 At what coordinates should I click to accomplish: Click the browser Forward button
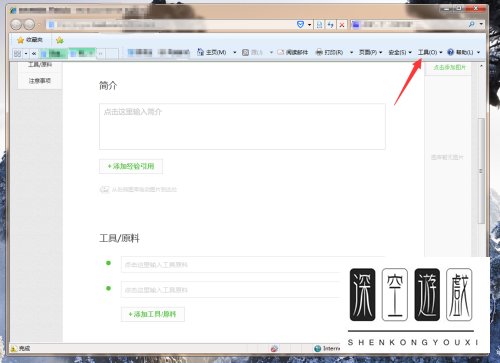[29, 24]
